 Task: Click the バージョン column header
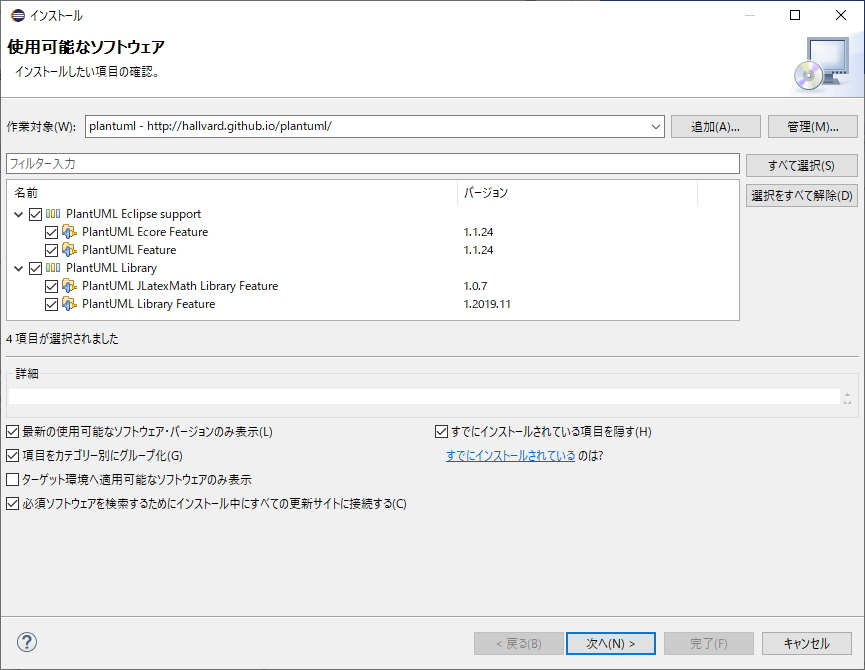pos(576,192)
